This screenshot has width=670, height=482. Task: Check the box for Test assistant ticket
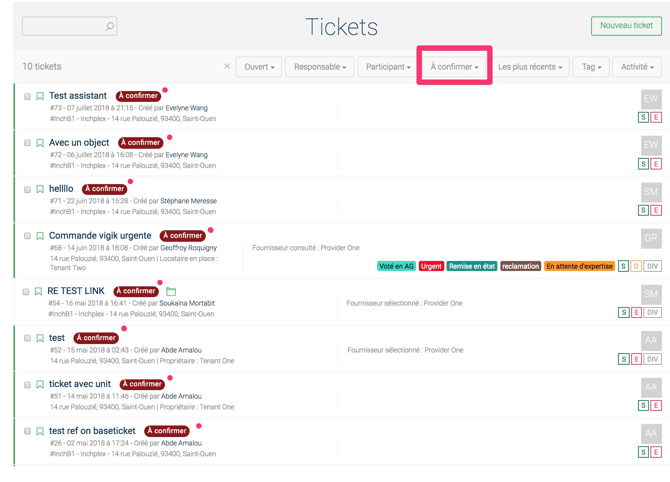[27, 97]
